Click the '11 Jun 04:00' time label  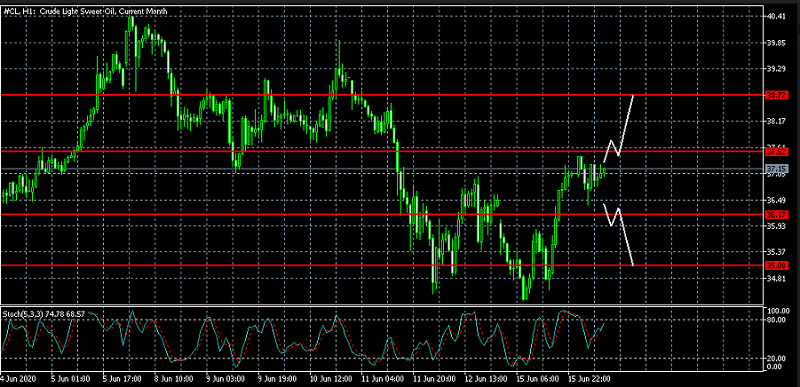click(x=383, y=379)
